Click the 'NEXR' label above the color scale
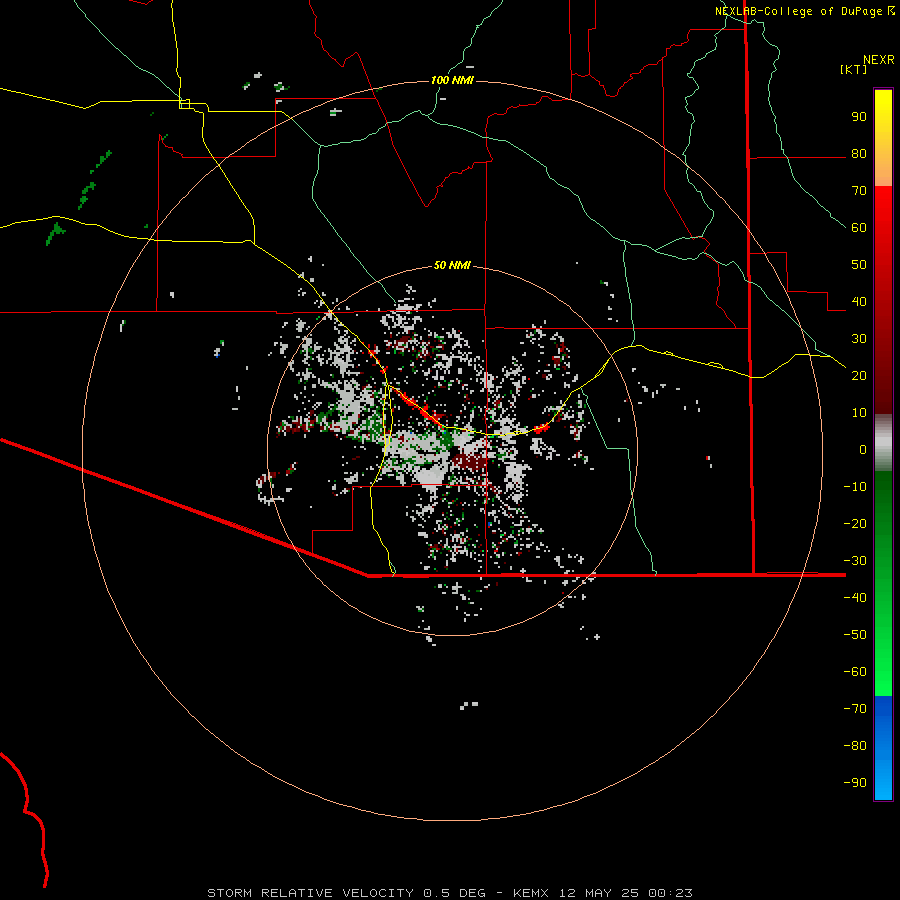Screen dimensions: 900x900 878,60
